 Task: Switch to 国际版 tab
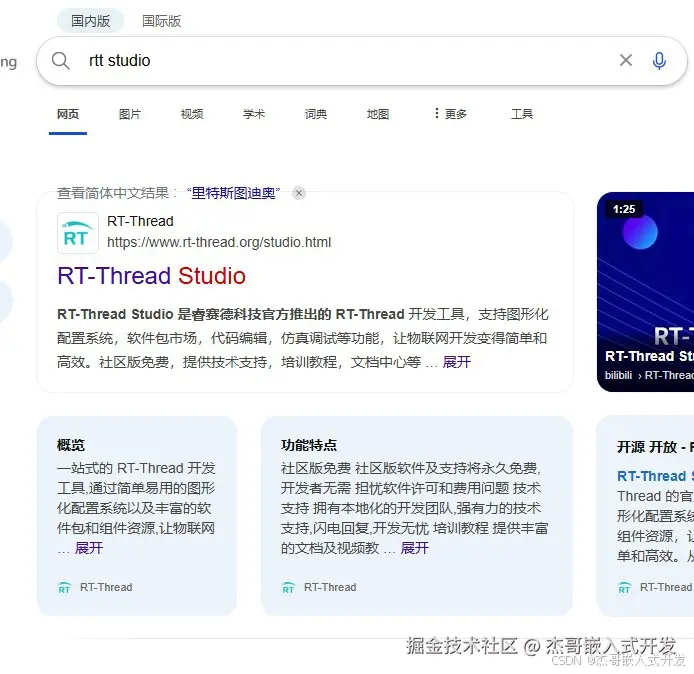pyautogui.click(x=161, y=21)
